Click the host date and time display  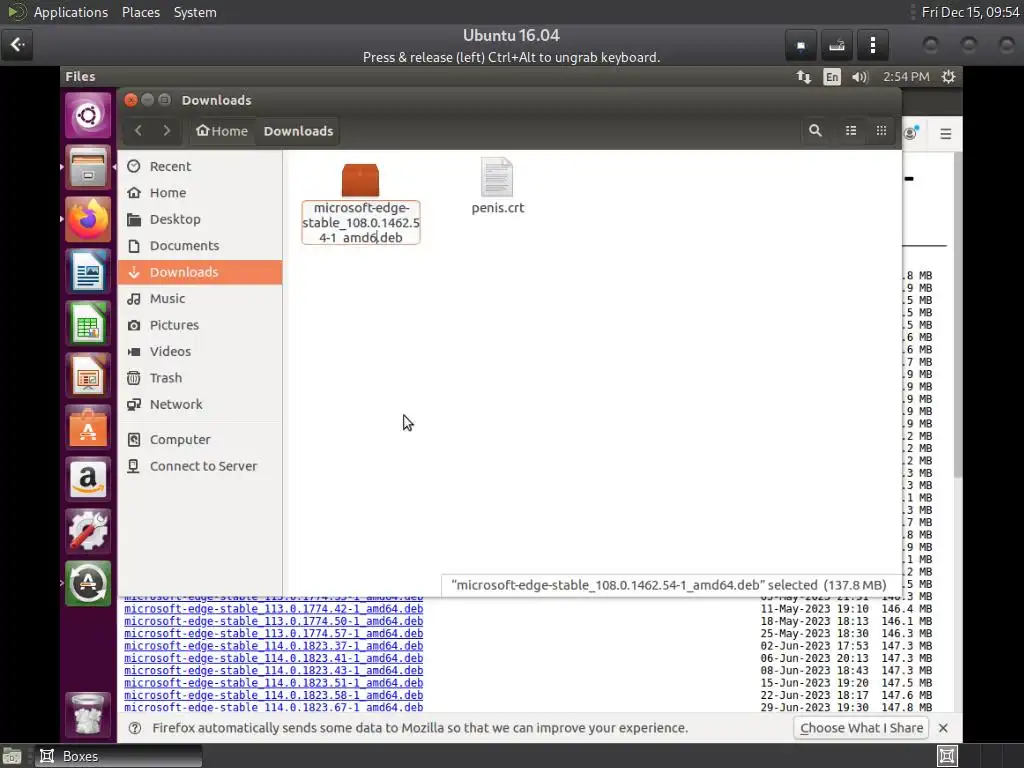click(970, 12)
